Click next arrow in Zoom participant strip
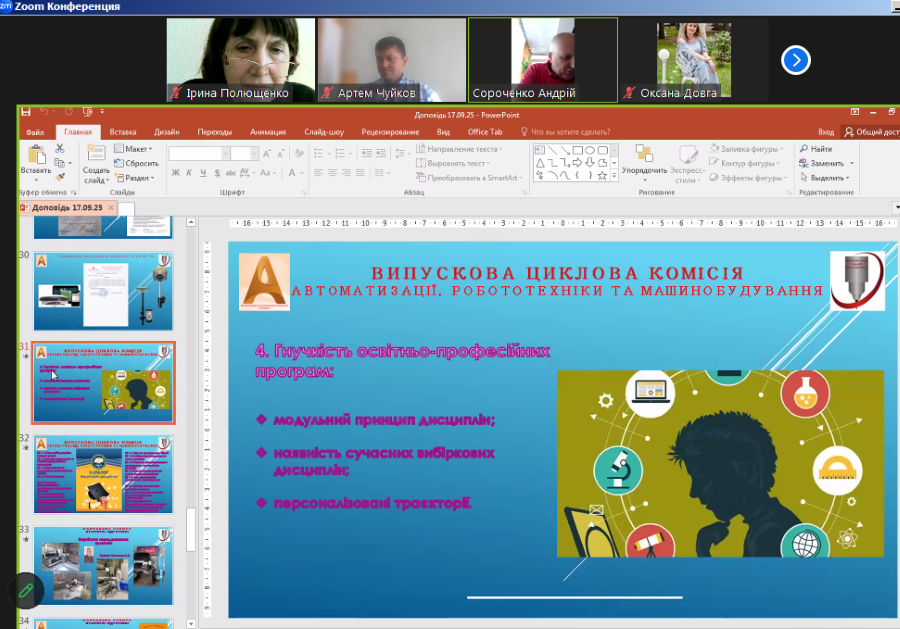The image size is (900, 629). point(795,60)
